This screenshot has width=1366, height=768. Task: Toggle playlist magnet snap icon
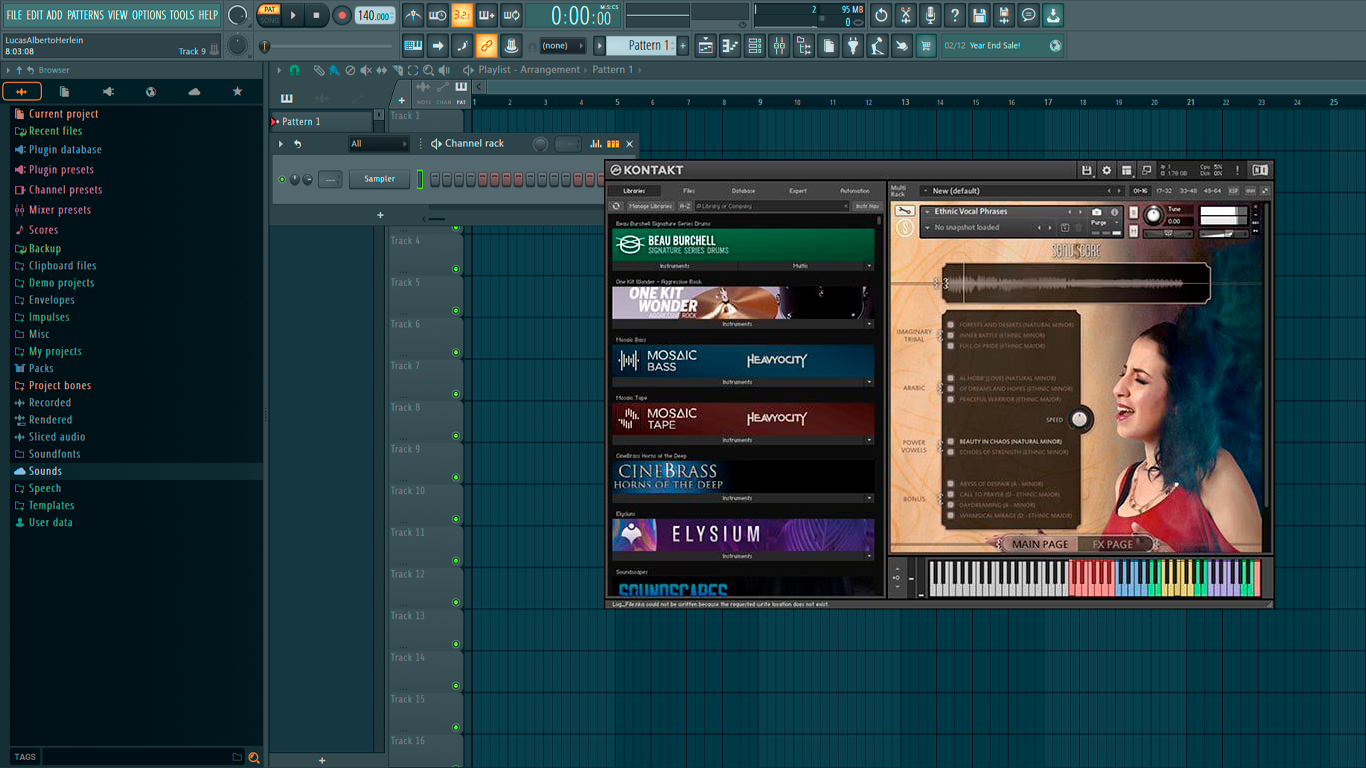[x=294, y=70]
